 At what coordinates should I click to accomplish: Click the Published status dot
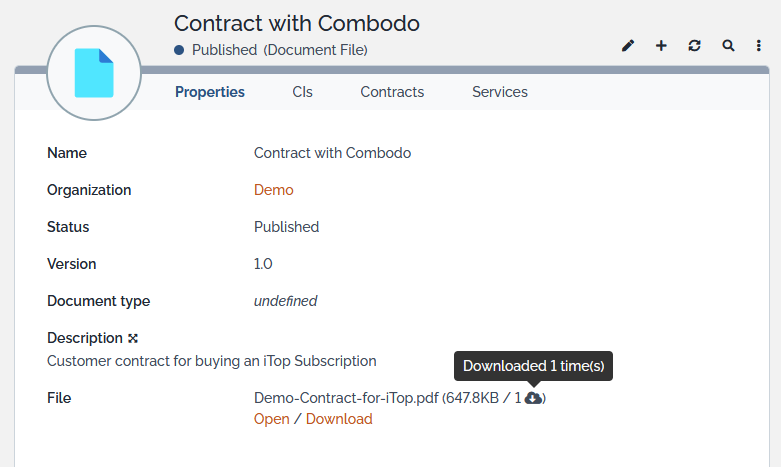pos(179,50)
